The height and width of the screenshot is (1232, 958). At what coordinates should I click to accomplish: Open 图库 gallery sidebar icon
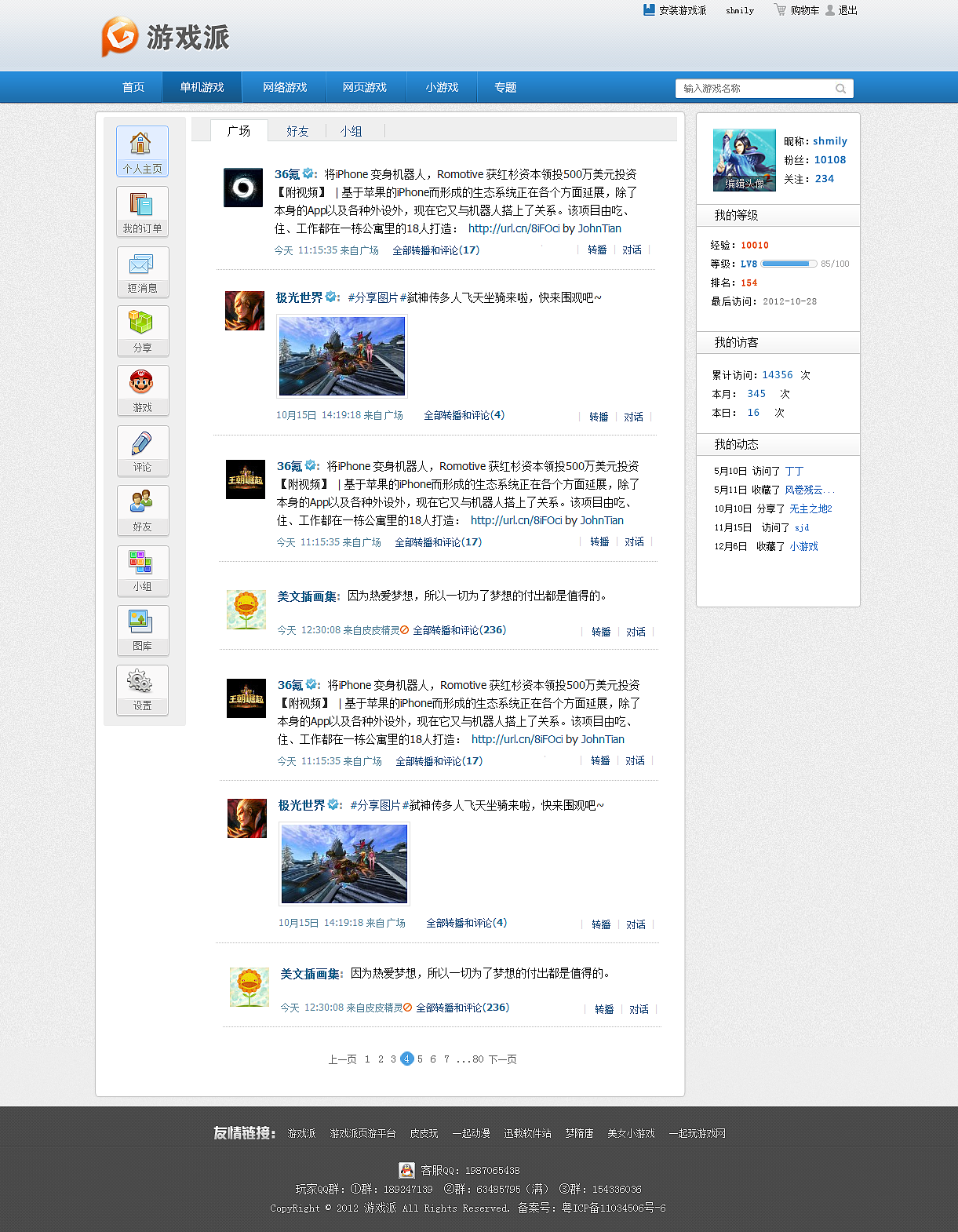142,629
